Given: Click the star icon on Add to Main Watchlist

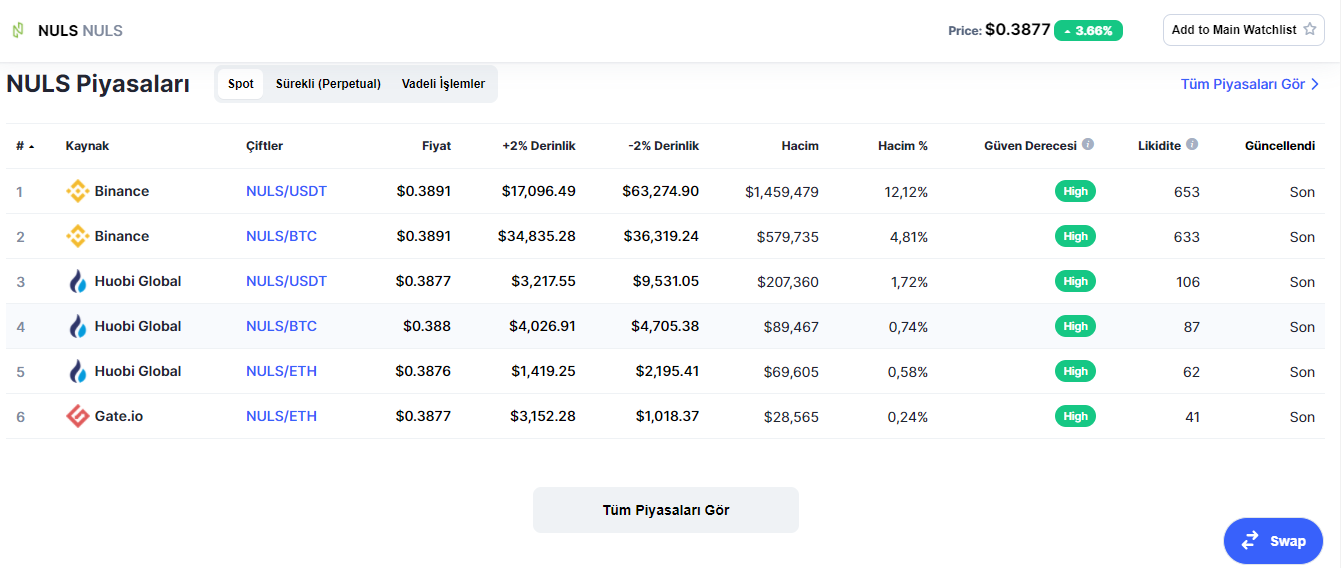Looking at the screenshot, I should tap(1310, 30).
